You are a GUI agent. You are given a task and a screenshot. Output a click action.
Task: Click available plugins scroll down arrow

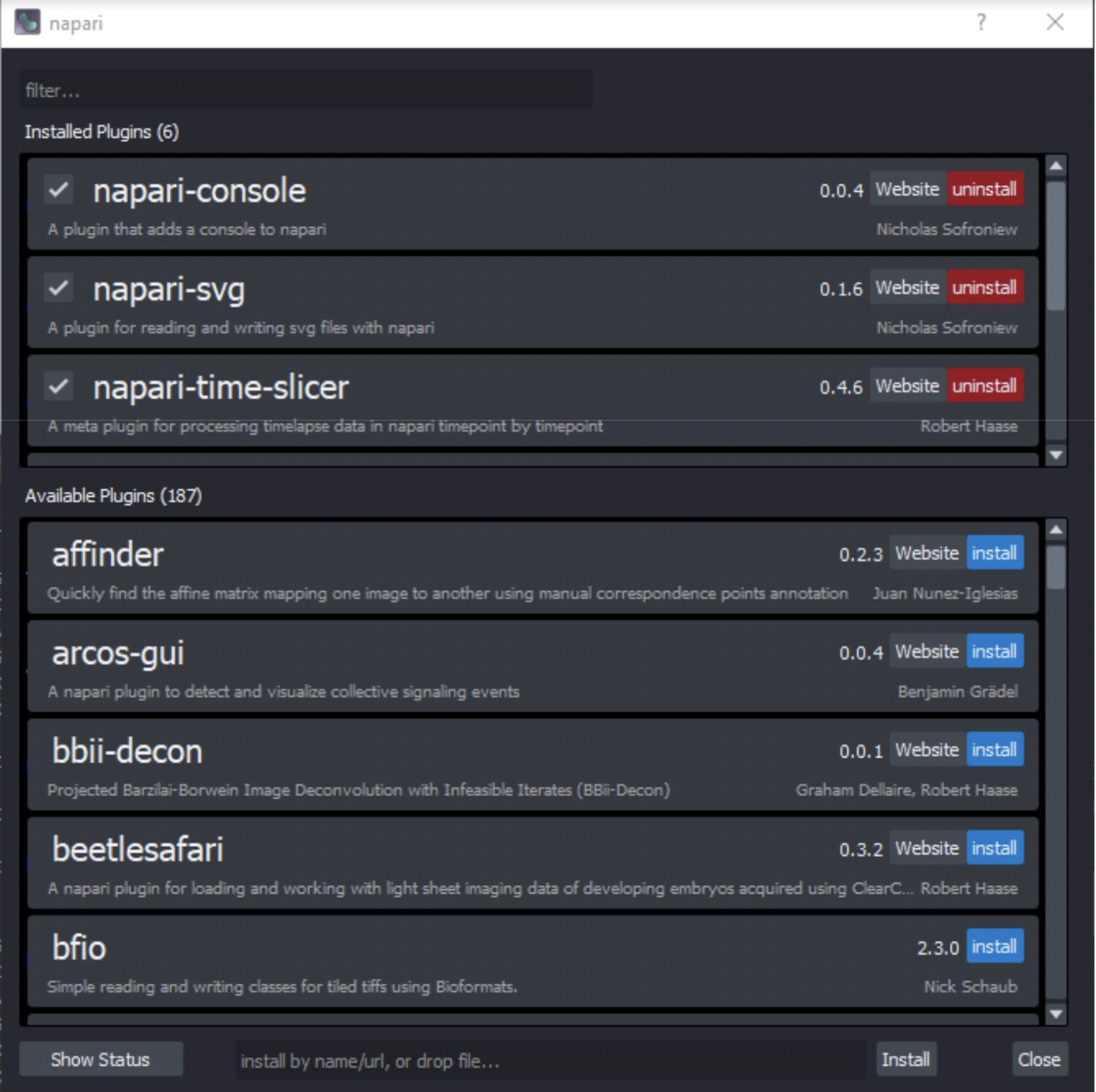(1056, 1013)
